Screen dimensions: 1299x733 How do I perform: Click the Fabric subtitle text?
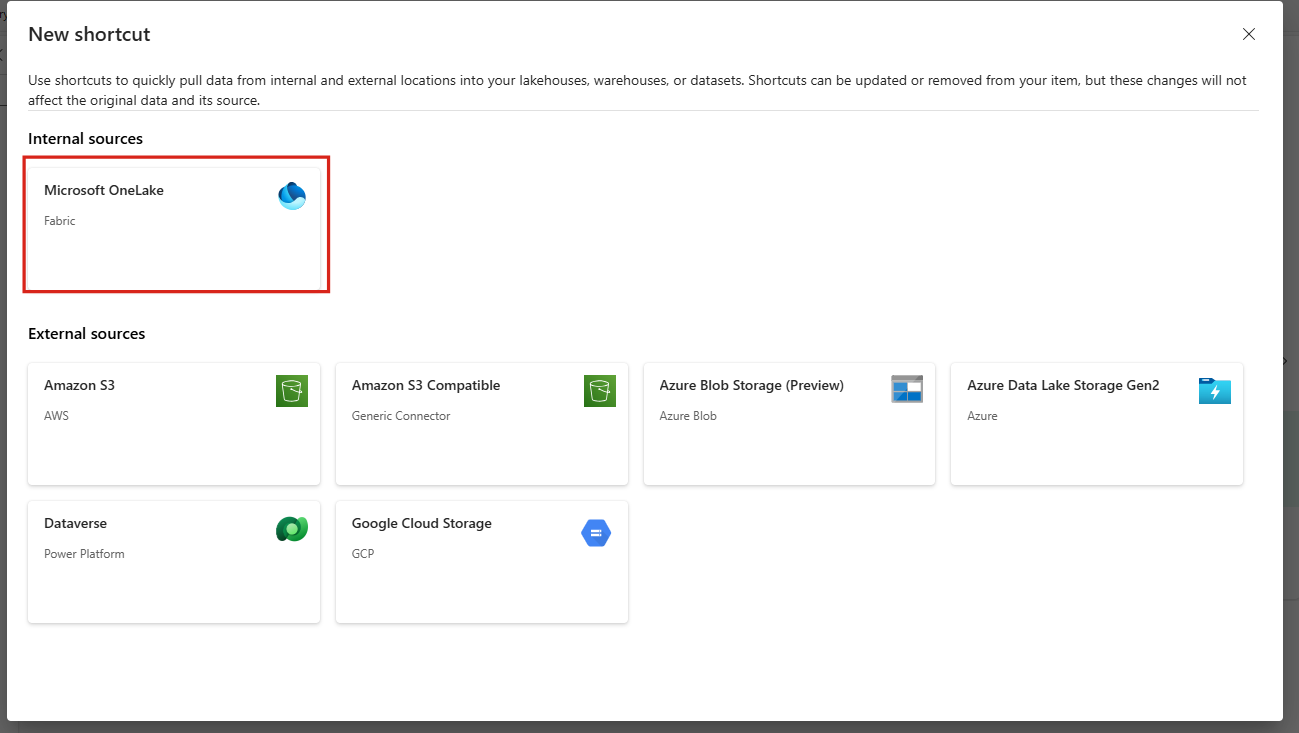60,221
